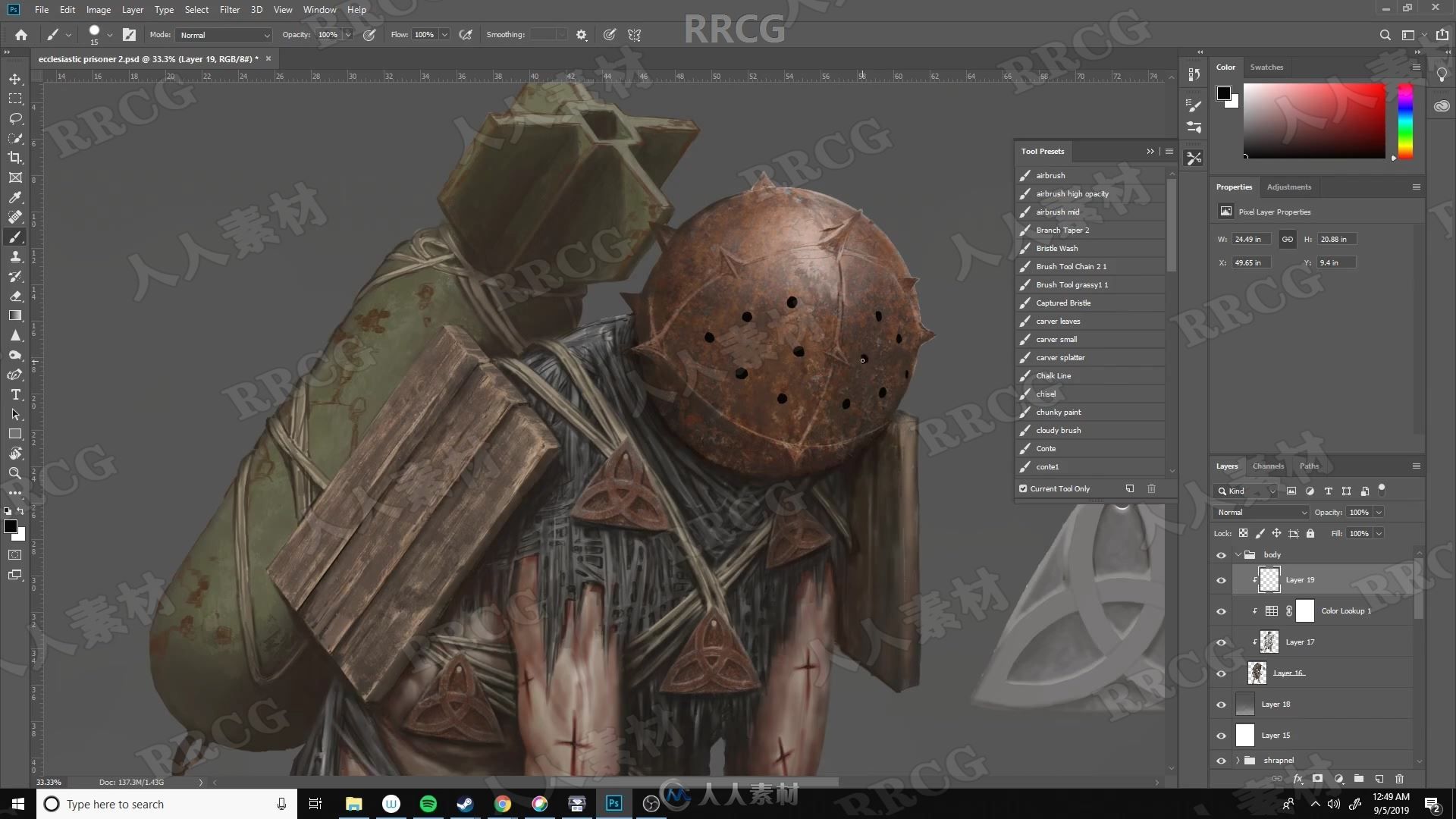Hide Layer 18 visibility eye
1456x819 pixels.
click(x=1221, y=704)
